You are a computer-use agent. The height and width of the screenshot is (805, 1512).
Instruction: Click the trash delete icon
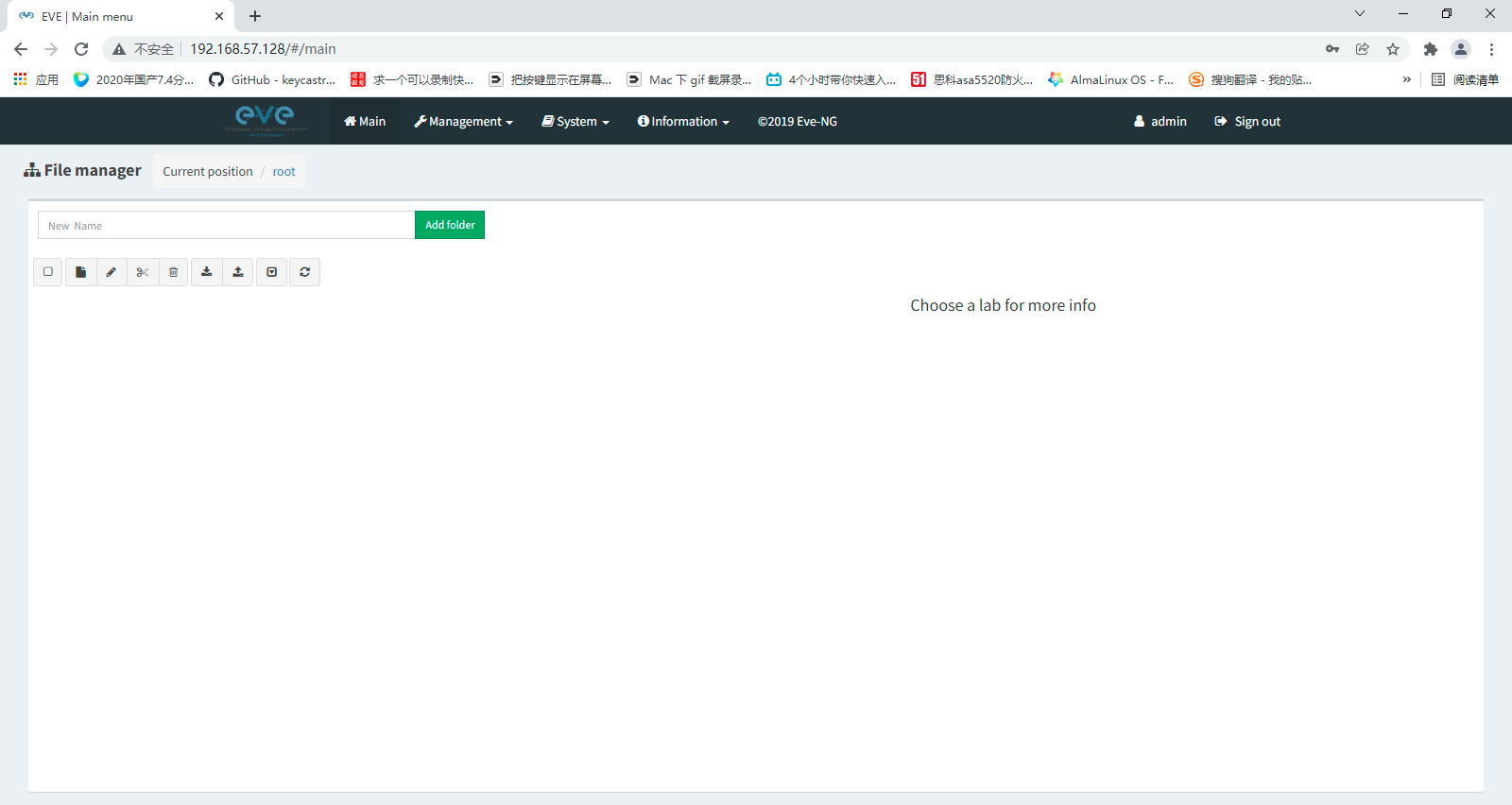[174, 272]
